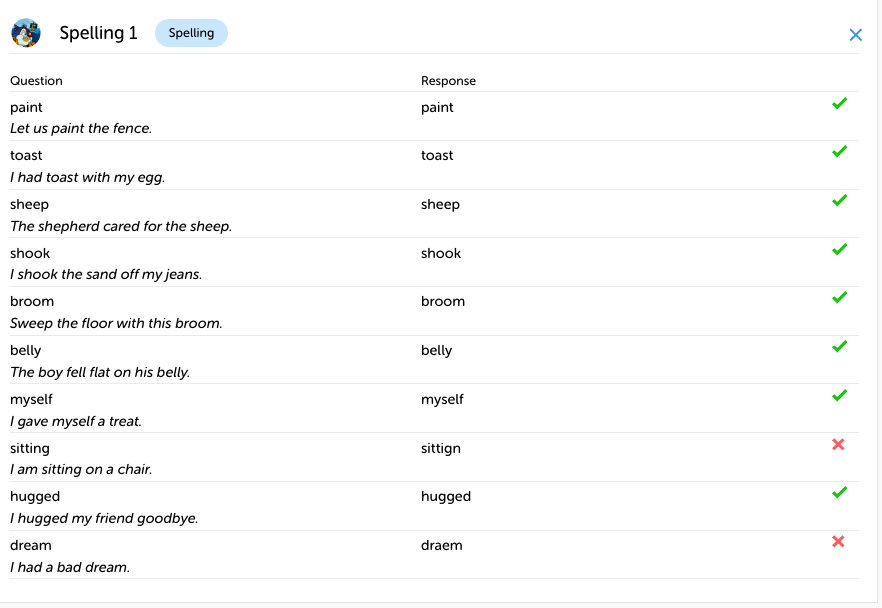Click the incorrect response 'draem'

click(x=442, y=545)
